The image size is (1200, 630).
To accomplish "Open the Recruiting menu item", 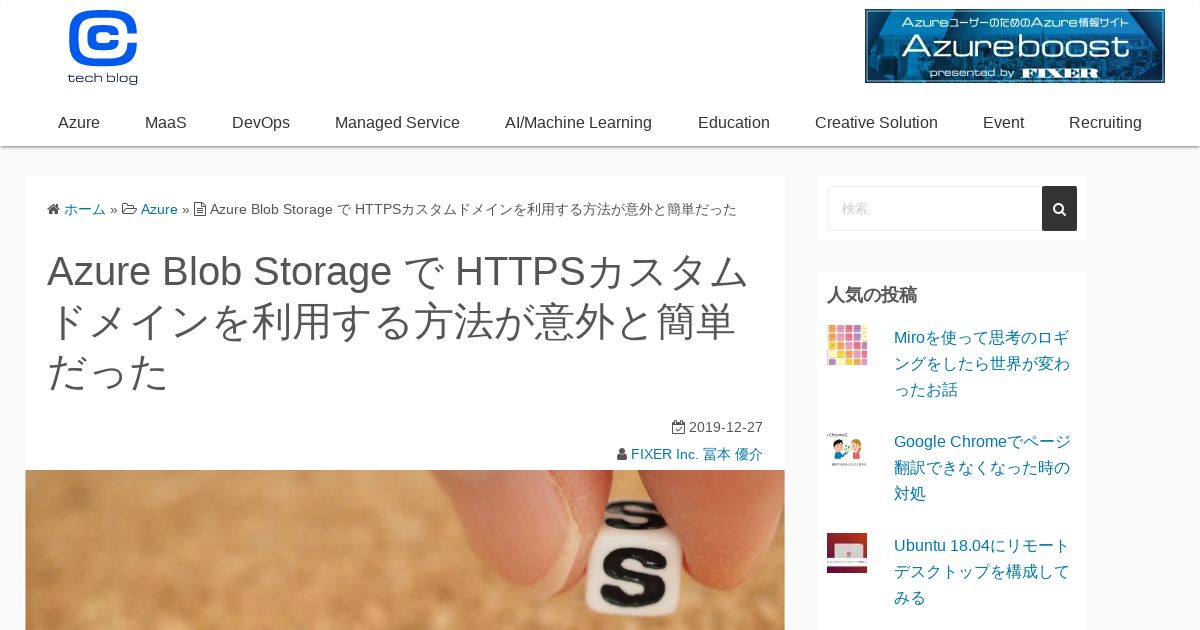I will [x=1105, y=122].
